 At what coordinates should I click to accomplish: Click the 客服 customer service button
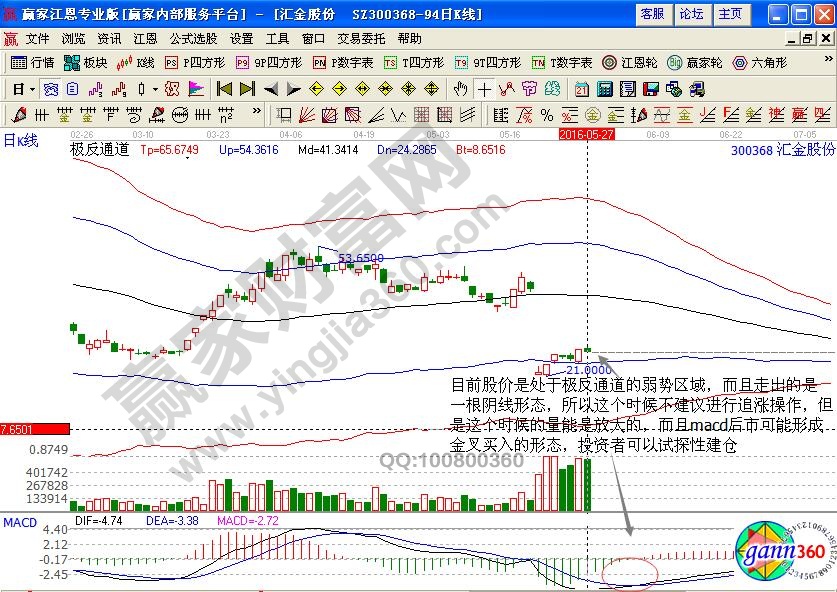tap(652, 14)
